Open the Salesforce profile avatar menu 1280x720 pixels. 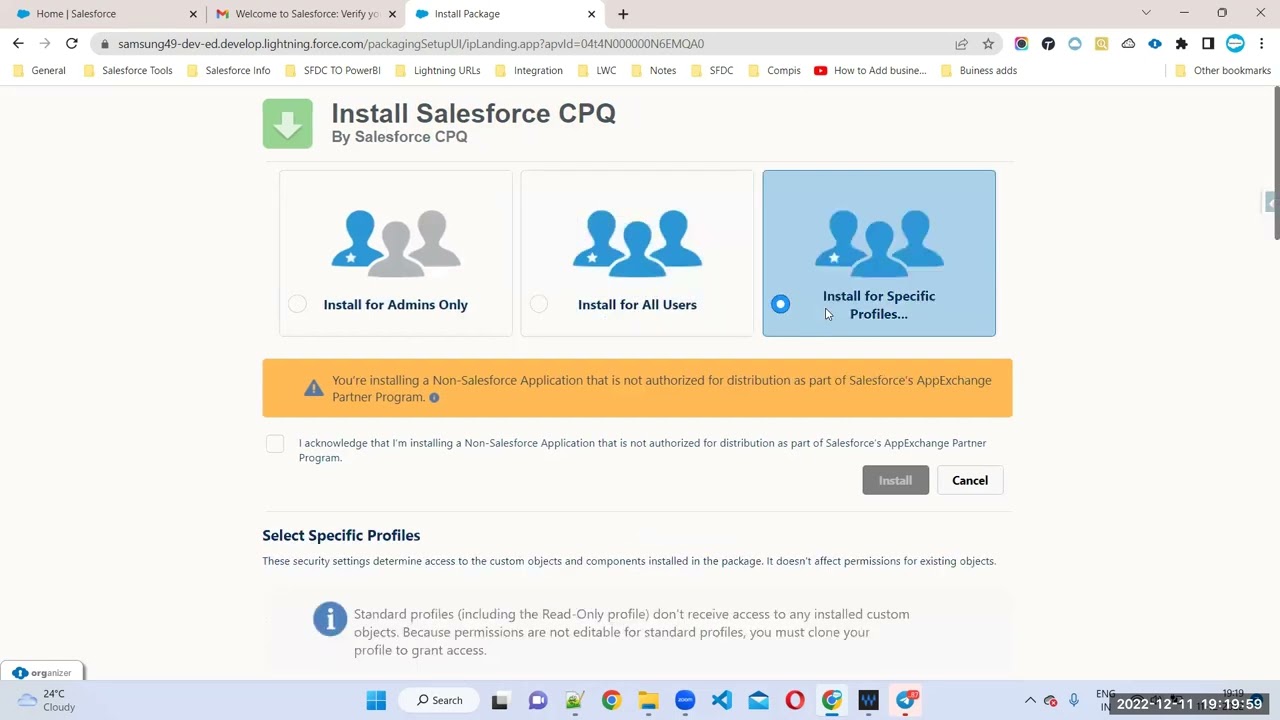click(1235, 44)
